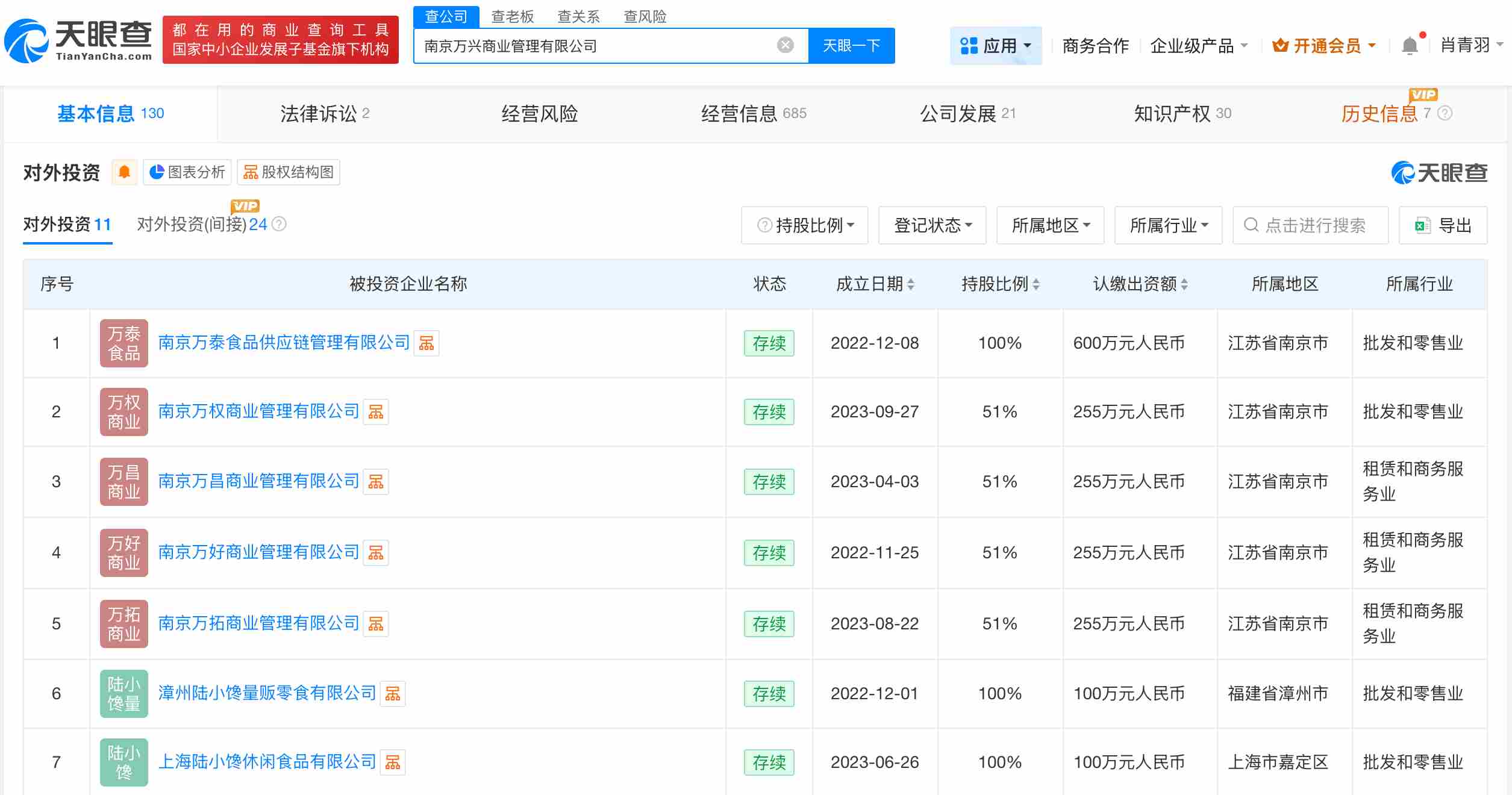Screen dimensions: 1512x795
Task: Click the alert bell next to 对外投资
Action: pyautogui.click(x=125, y=172)
